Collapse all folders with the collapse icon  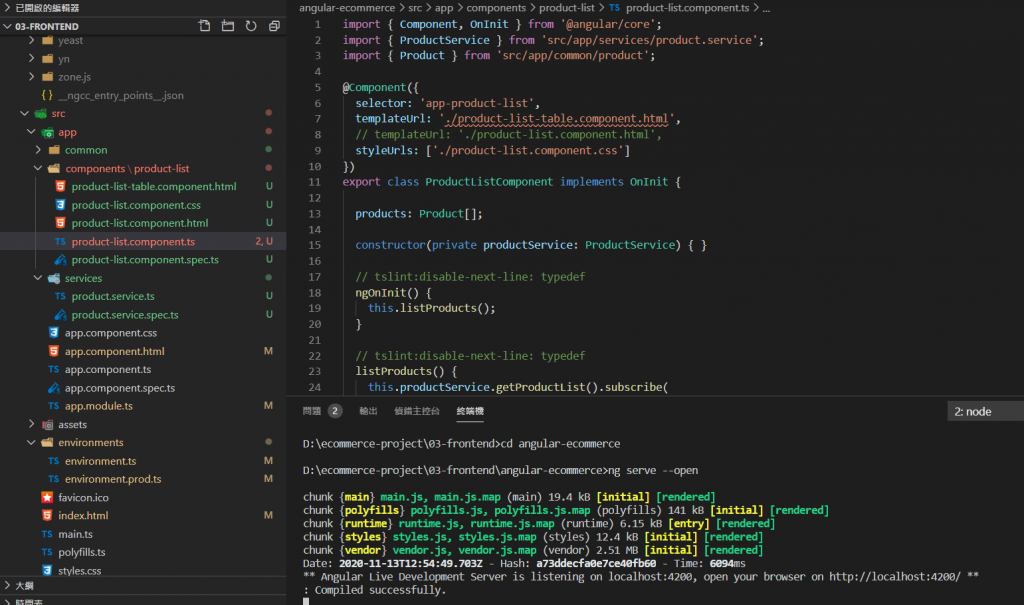[x=274, y=26]
